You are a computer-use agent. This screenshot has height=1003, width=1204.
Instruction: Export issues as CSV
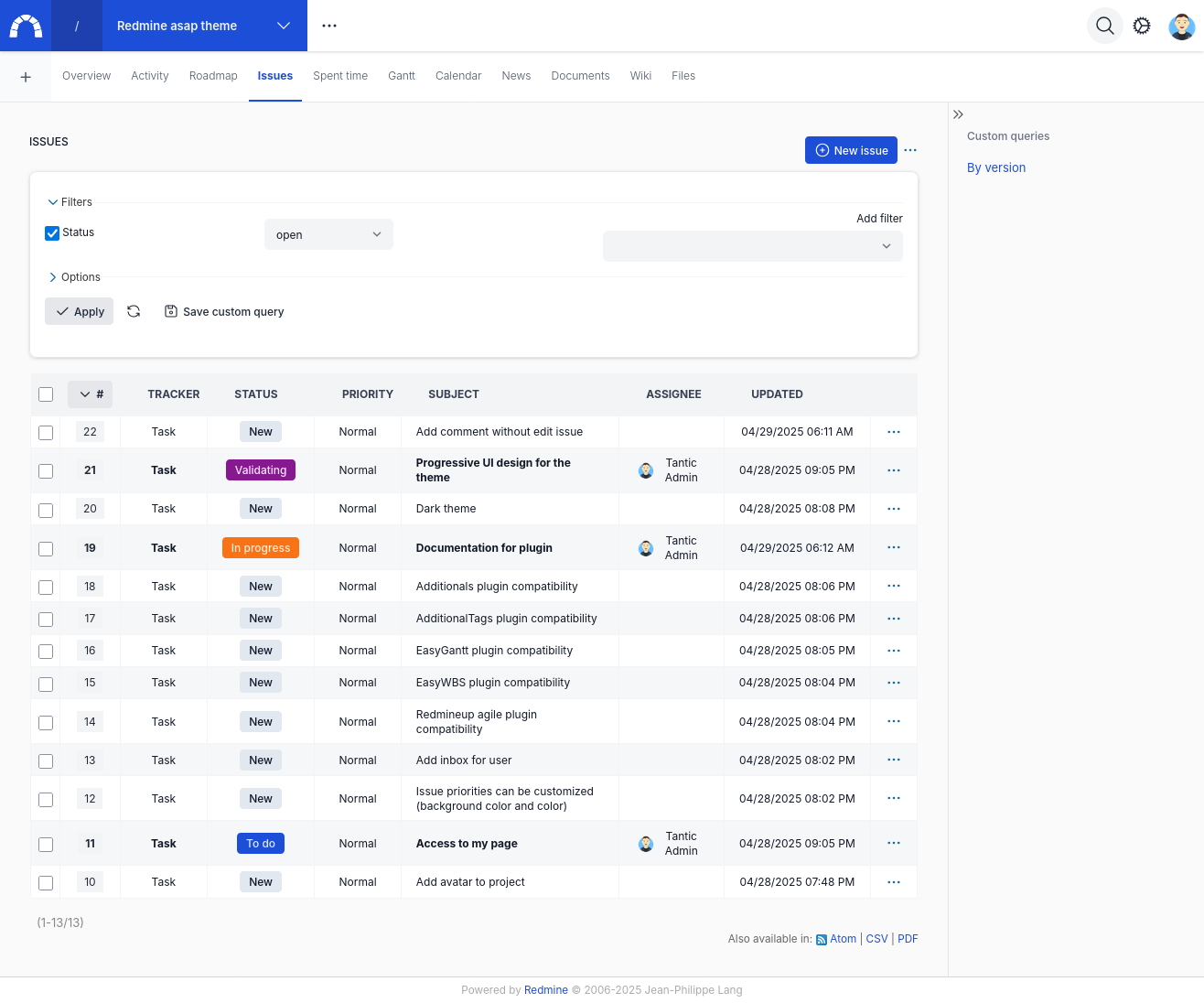pos(876,939)
